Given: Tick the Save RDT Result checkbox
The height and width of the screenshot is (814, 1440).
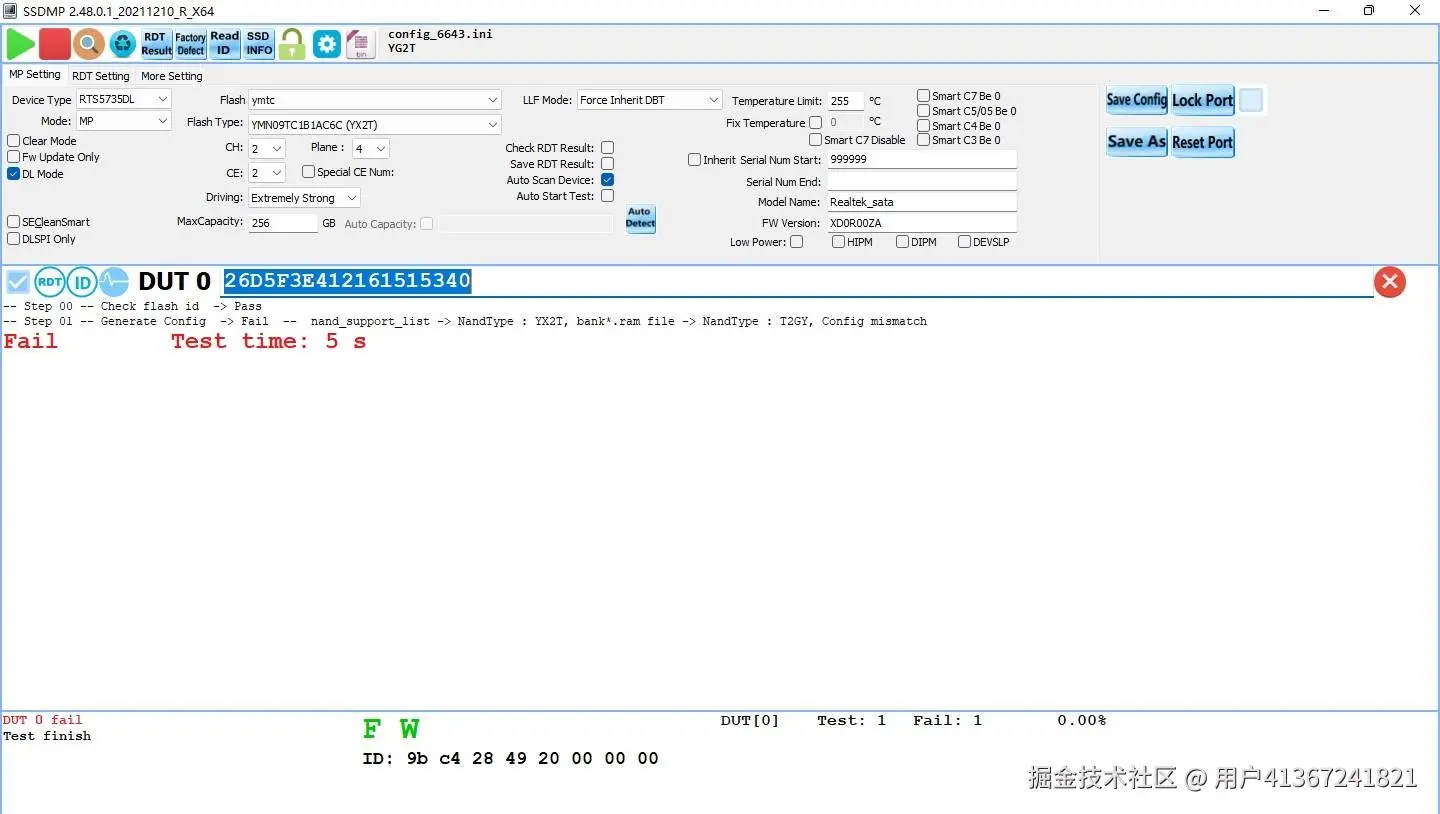Looking at the screenshot, I should (607, 164).
